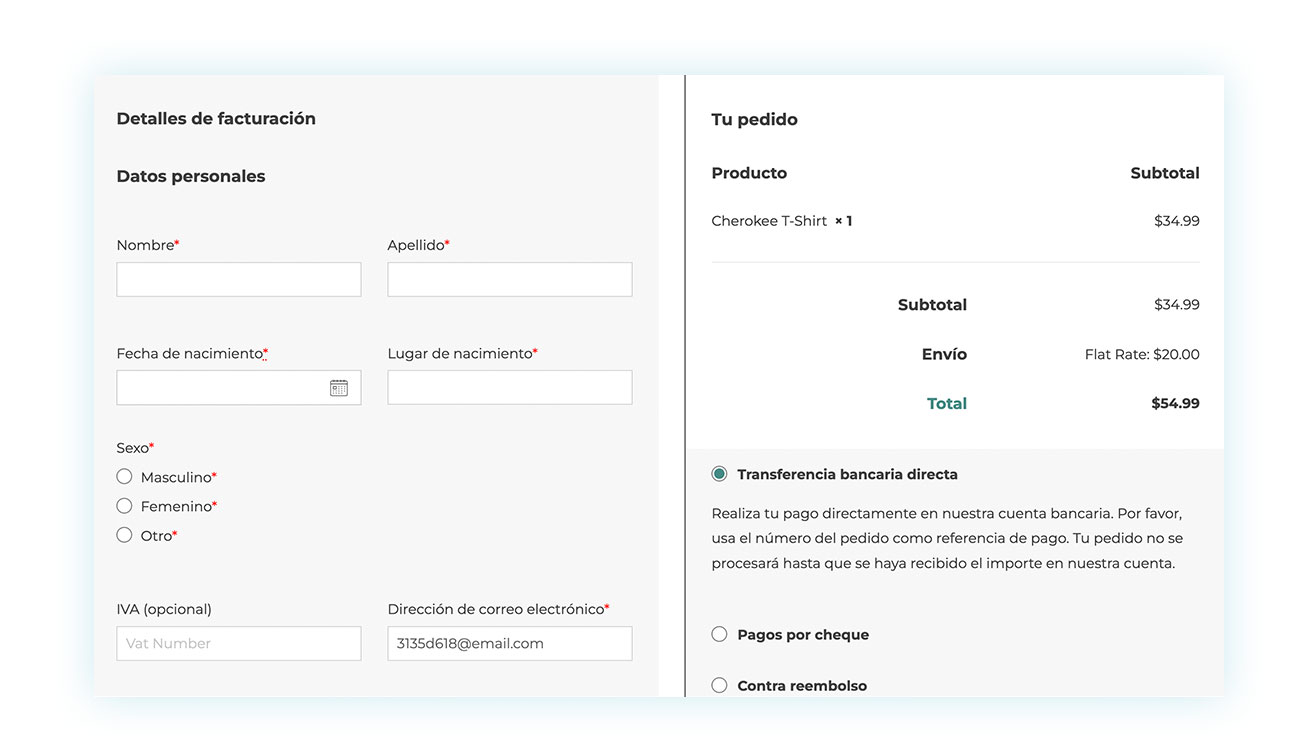Image resolution: width=1300 pixels, height=741 pixels.
Task: Select the Masculino radio button
Action: pos(124,476)
